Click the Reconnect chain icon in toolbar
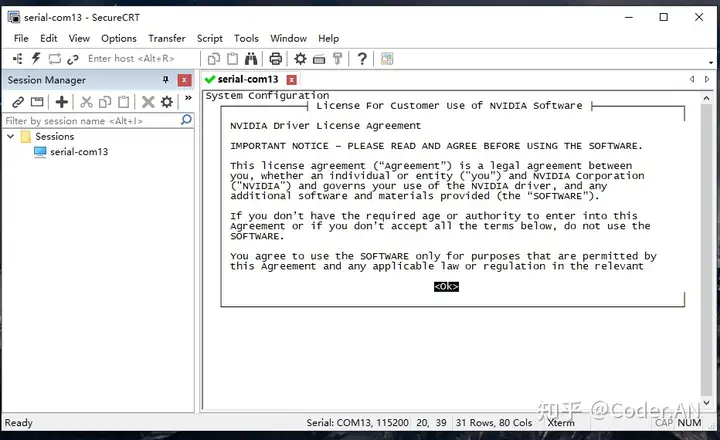This screenshot has width=720, height=440. click(x=73, y=59)
